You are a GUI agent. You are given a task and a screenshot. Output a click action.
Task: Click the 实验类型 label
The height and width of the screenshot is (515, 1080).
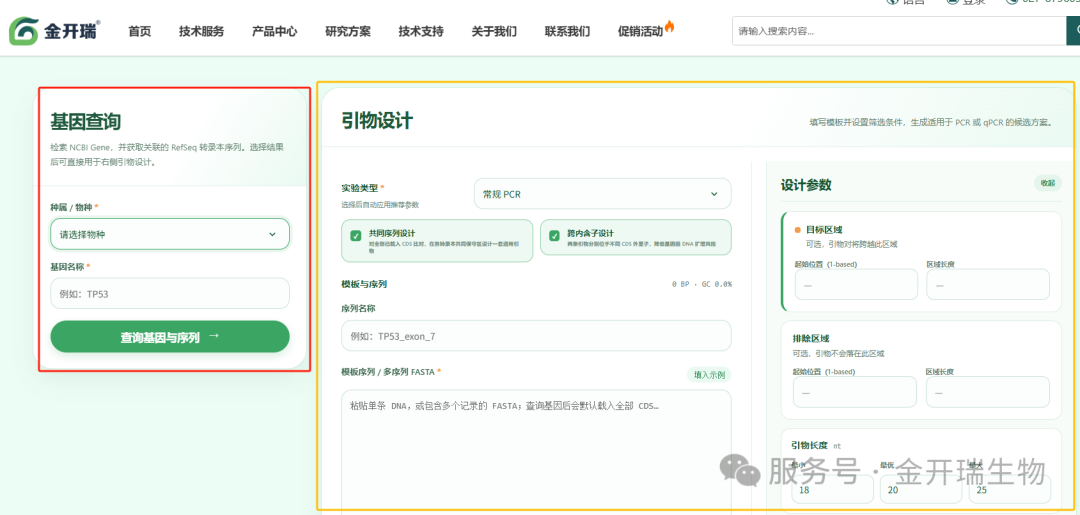360,188
